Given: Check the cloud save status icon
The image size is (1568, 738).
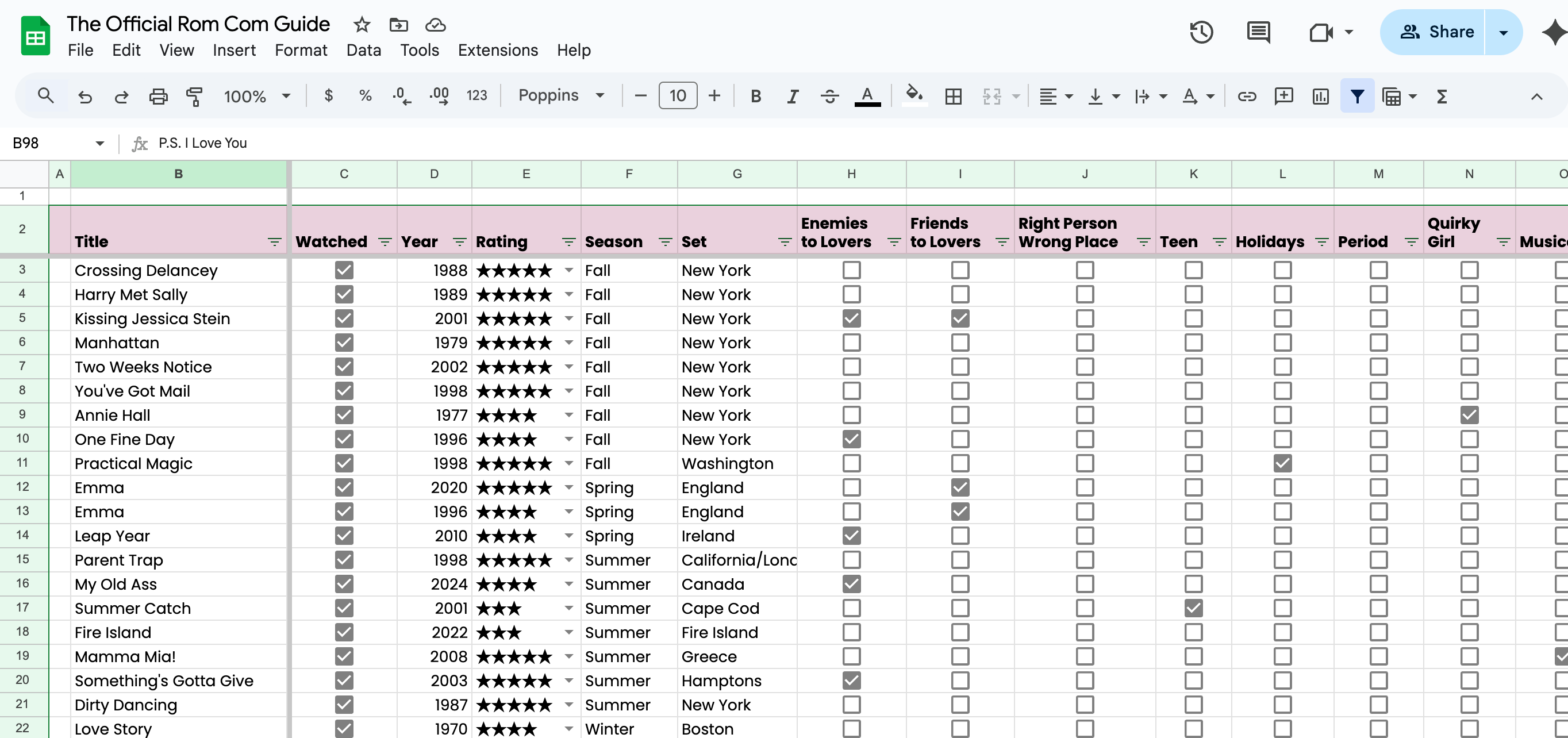Looking at the screenshot, I should coord(435,25).
